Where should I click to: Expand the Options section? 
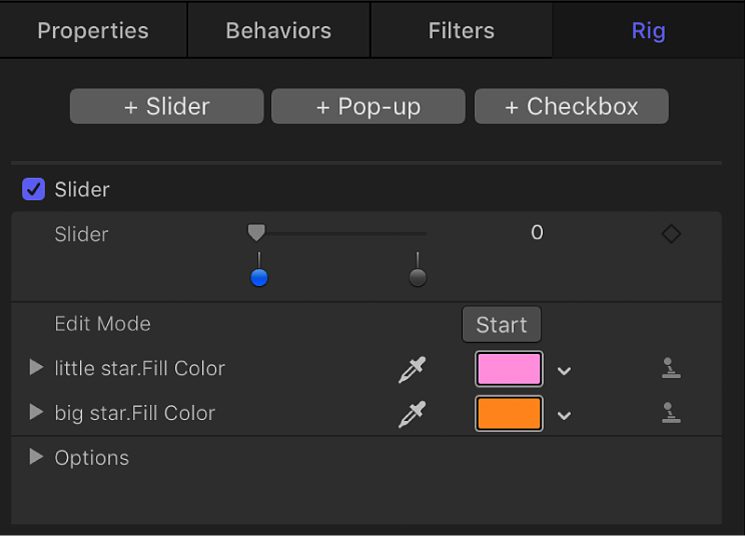click(x=37, y=457)
